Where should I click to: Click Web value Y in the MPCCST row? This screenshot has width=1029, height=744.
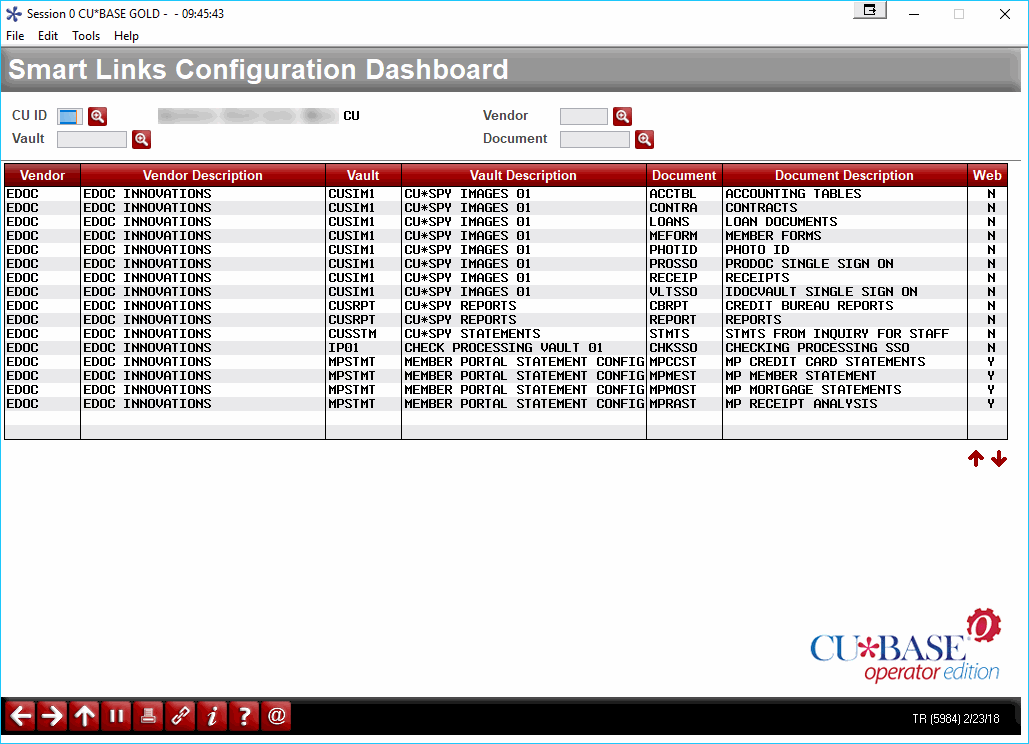991,362
